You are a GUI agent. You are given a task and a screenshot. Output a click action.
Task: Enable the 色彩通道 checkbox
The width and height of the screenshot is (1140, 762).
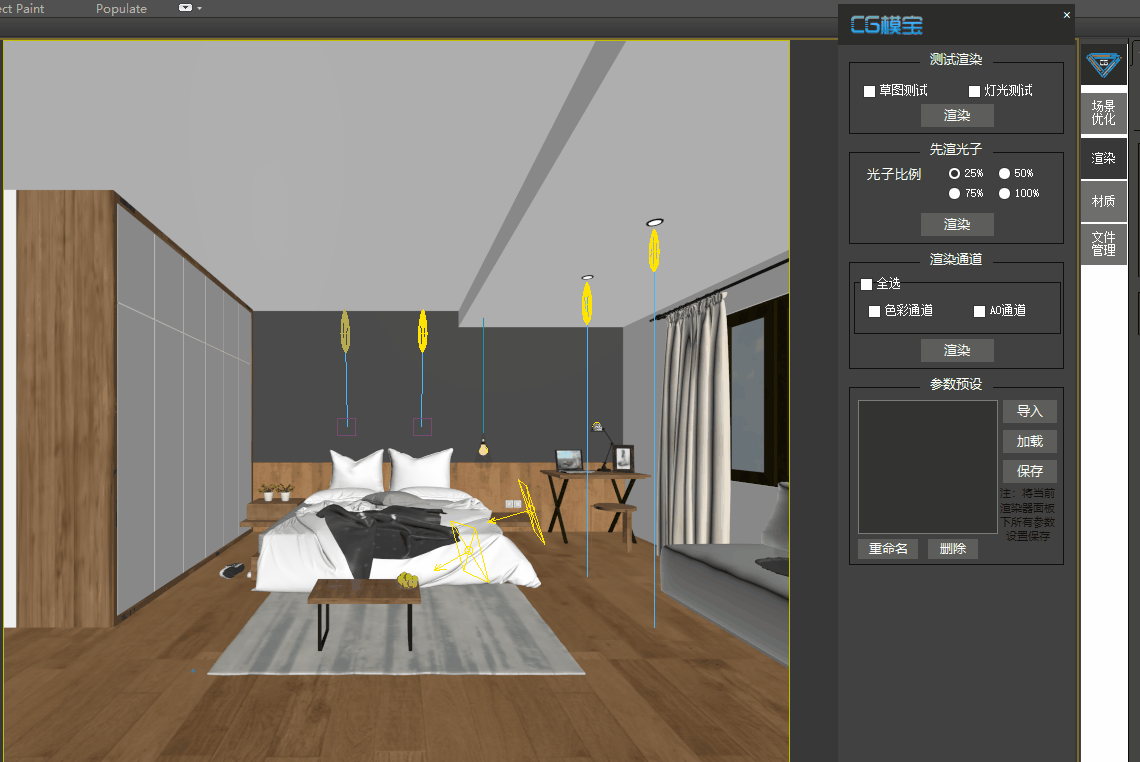873,311
